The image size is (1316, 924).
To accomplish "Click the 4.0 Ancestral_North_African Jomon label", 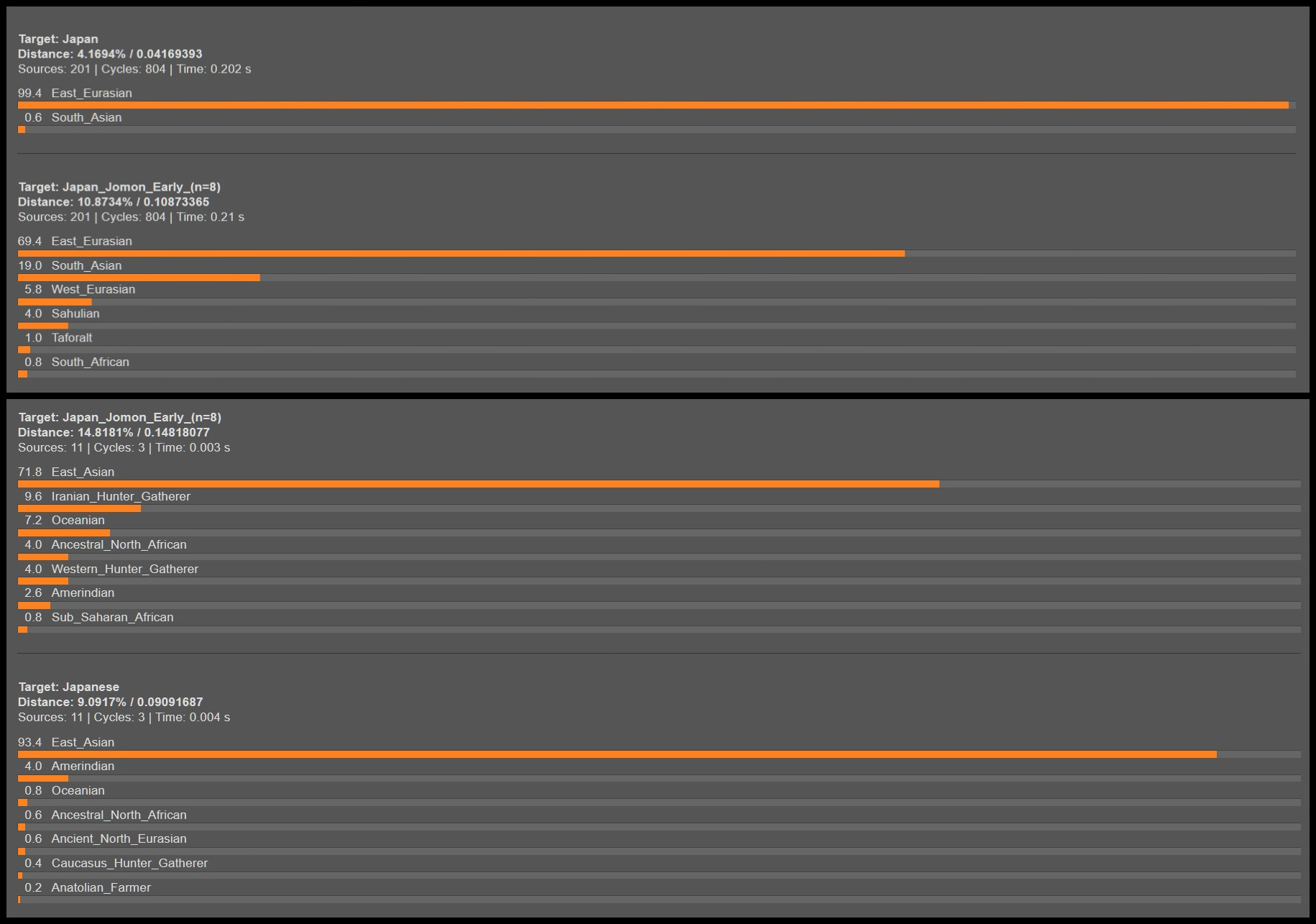I will tap(106, 544).
